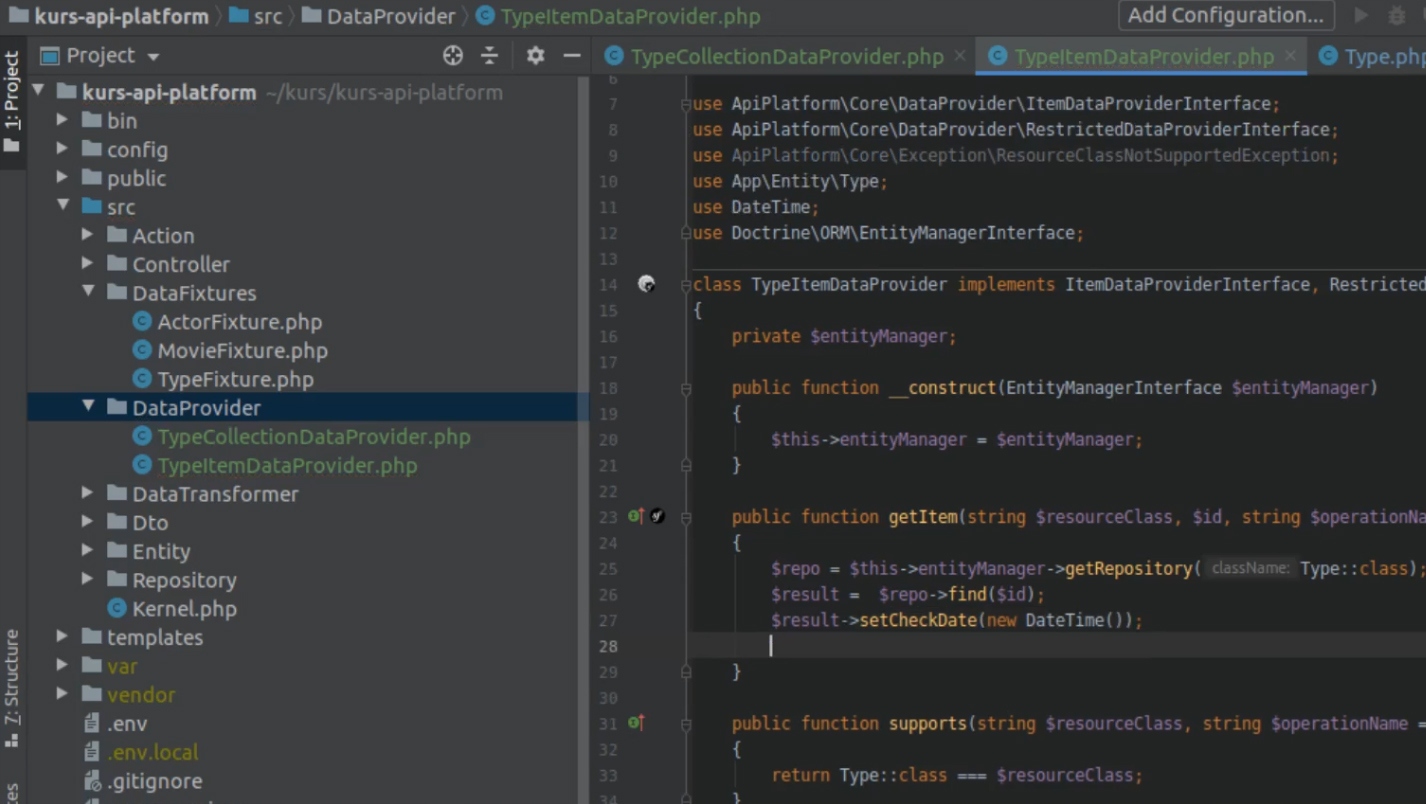Toggle the 1: Project tool window
Viewport: 1426px width, 804px height.
[12, 100]
